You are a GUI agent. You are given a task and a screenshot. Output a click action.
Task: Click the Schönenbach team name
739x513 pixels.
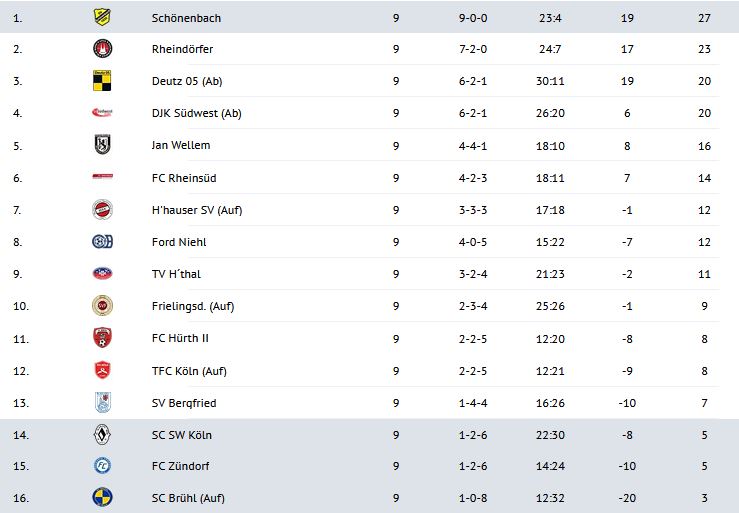tap(186, 17)
